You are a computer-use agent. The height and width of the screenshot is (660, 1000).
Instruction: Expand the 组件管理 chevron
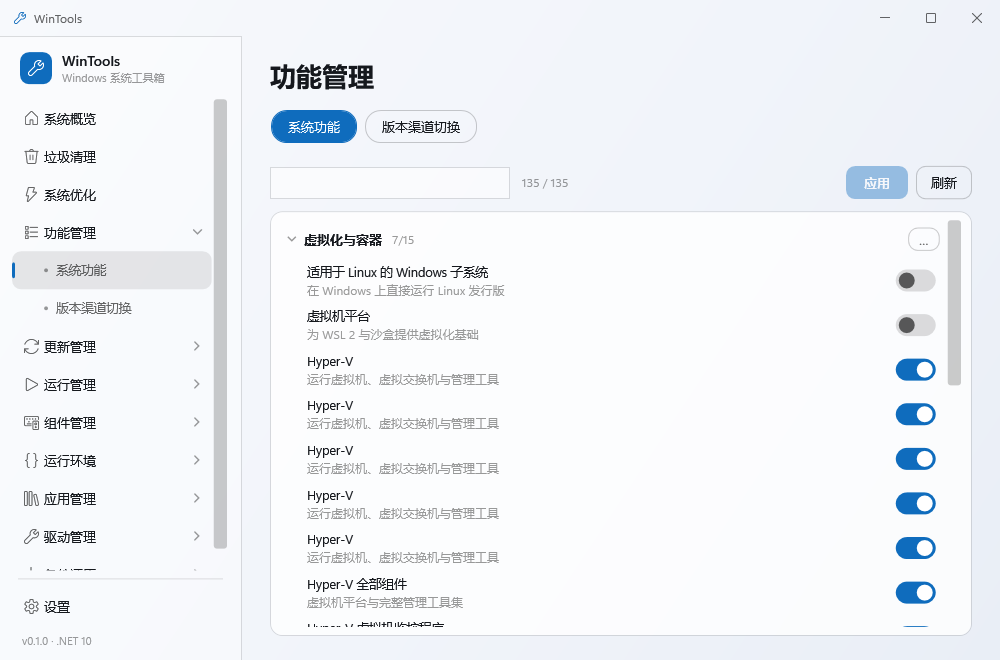197,422
